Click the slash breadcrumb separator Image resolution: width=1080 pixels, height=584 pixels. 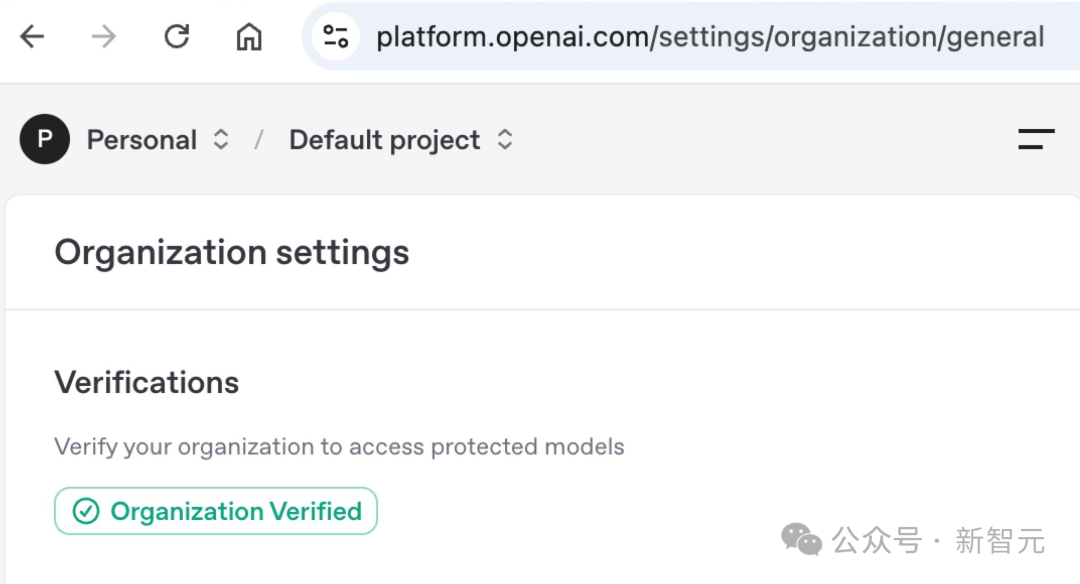click(x=259, y=140)
